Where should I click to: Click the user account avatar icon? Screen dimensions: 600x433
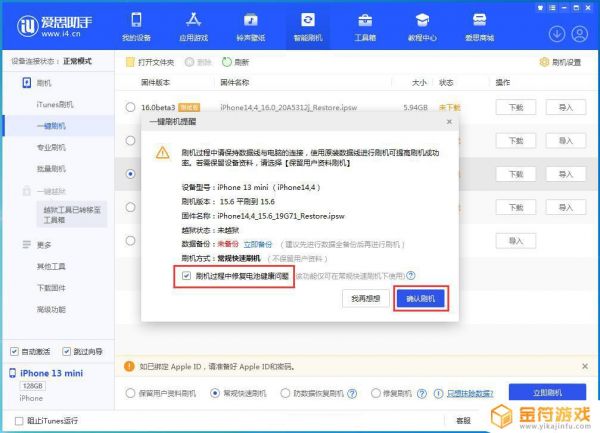coord(580,34)
